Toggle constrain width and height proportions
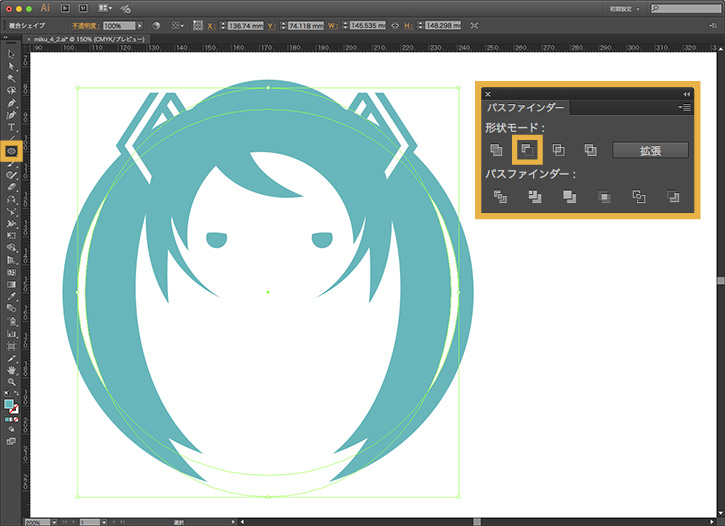 (x=395, y=26)
